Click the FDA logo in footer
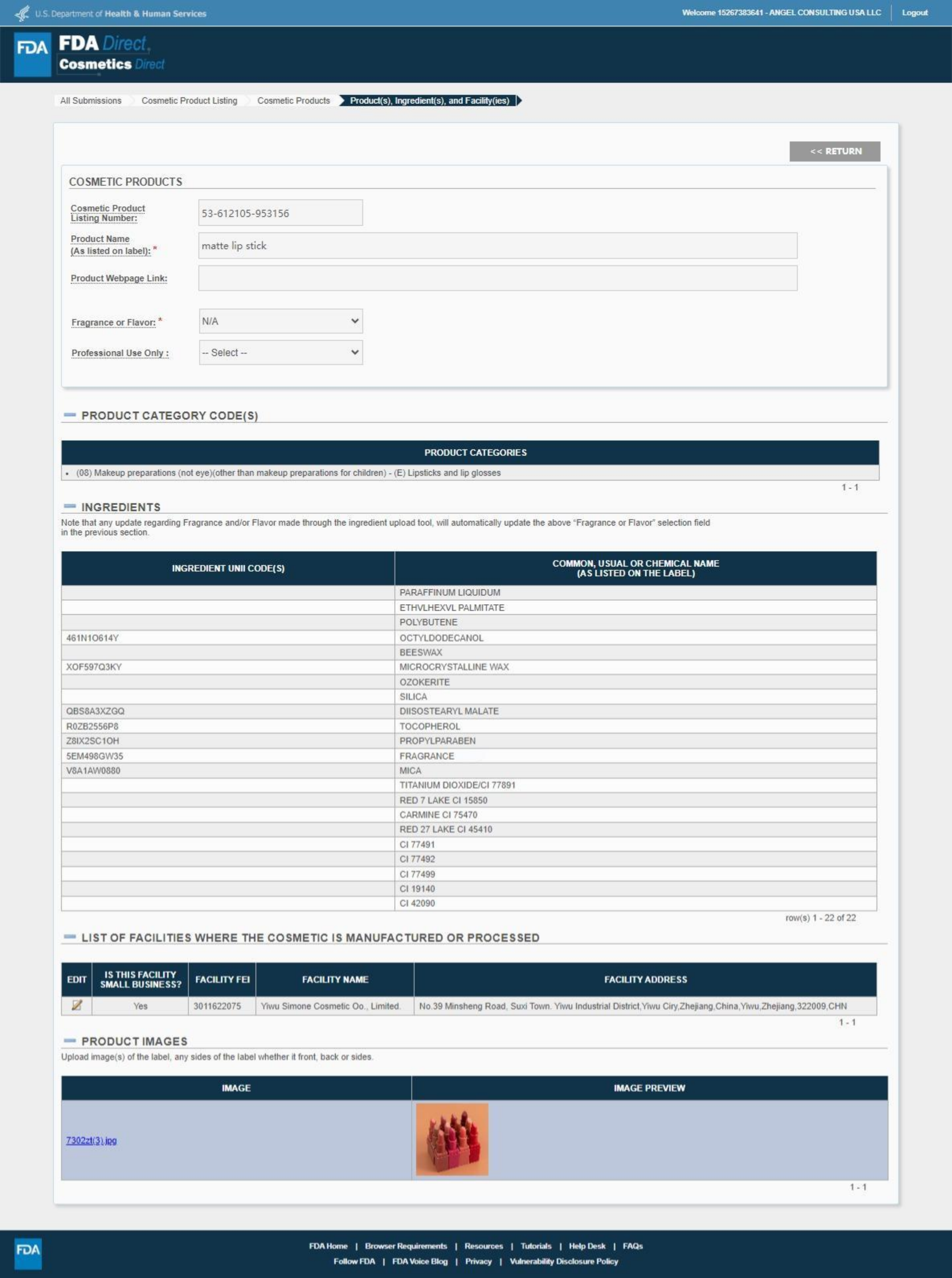This screenshot has height=1278, width=952. coord(28,1253)
